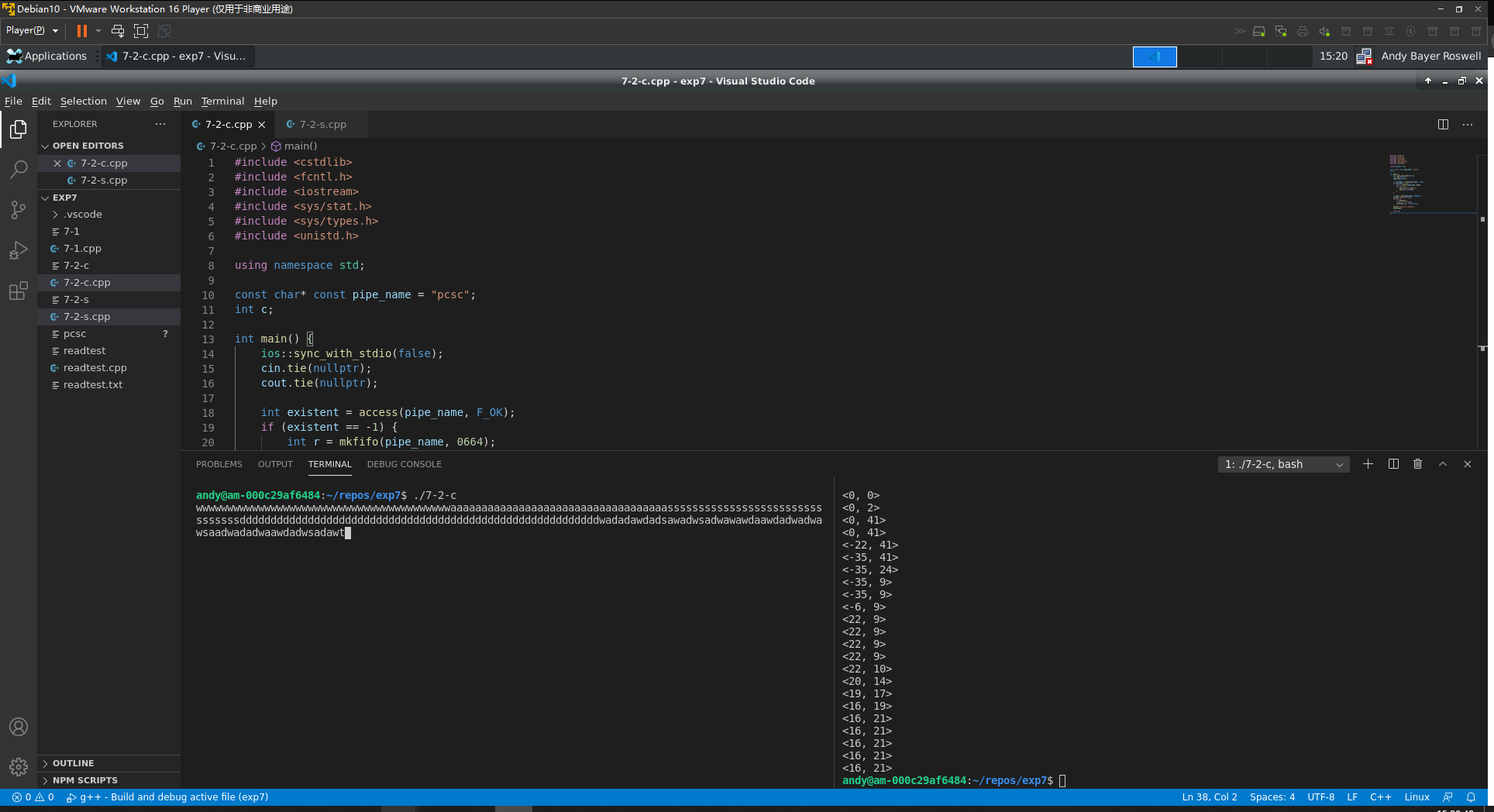
Task: Open the Player menu dropdown
Action: pos(32,31)
